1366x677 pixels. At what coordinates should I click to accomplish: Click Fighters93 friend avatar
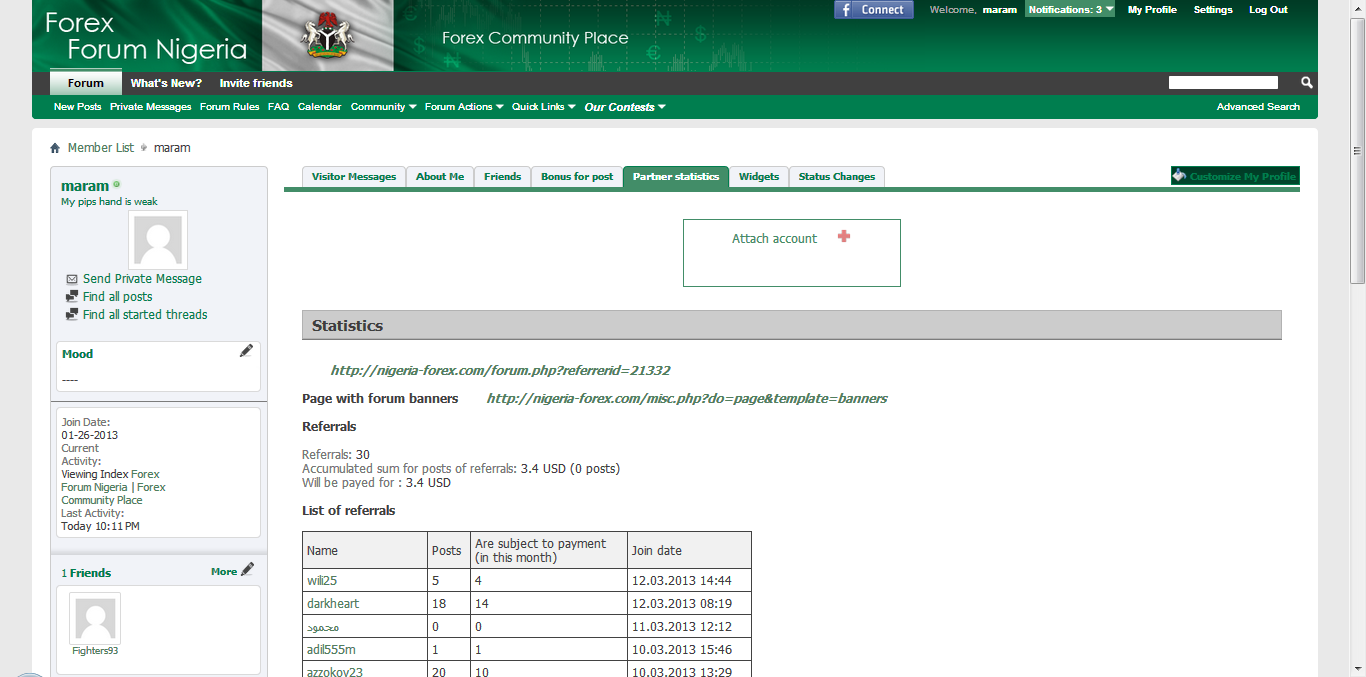pos(95,618)
